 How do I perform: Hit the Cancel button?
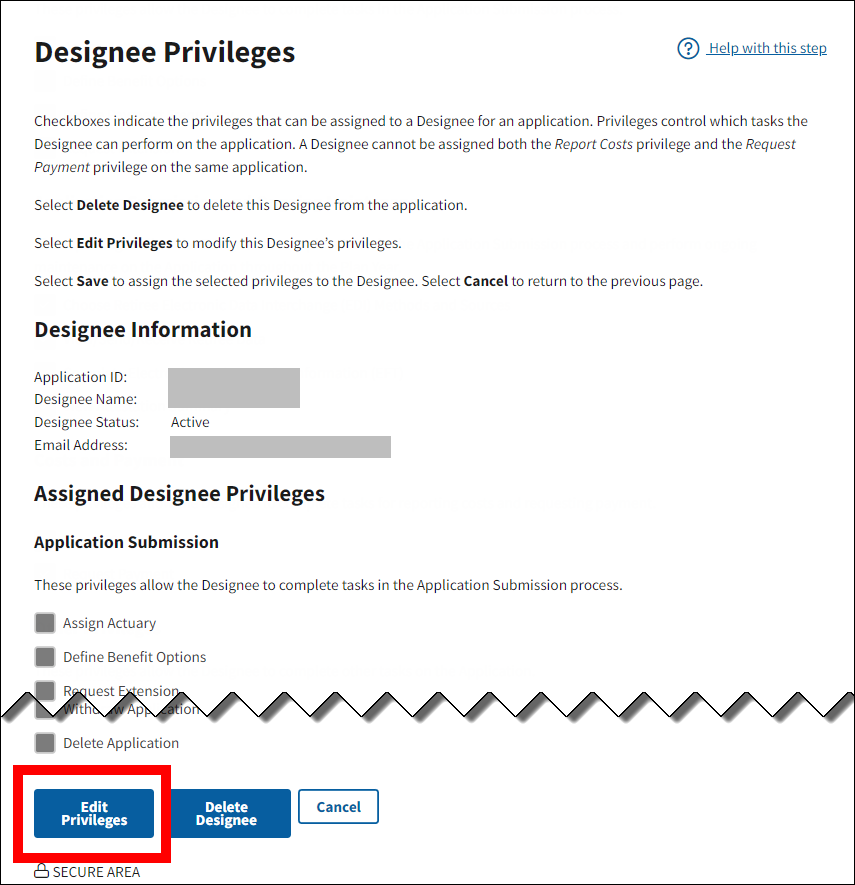[x=338, y=807]
